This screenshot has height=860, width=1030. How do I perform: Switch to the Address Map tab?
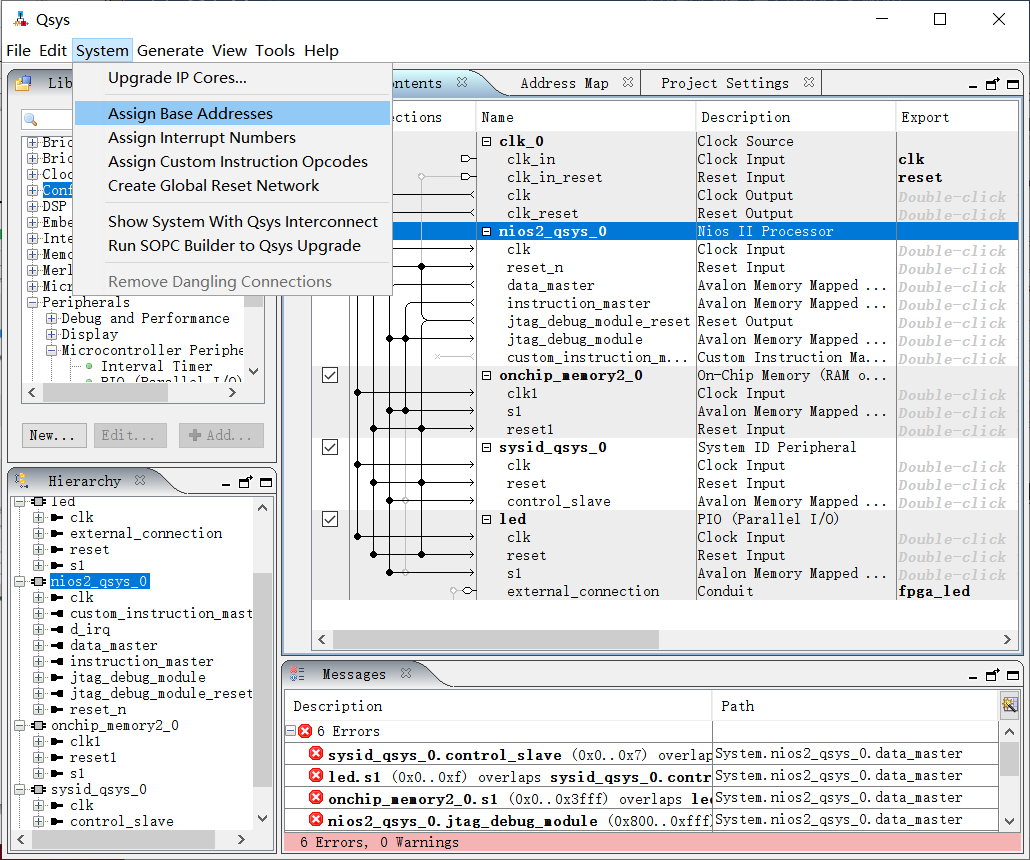click(564, 83)
